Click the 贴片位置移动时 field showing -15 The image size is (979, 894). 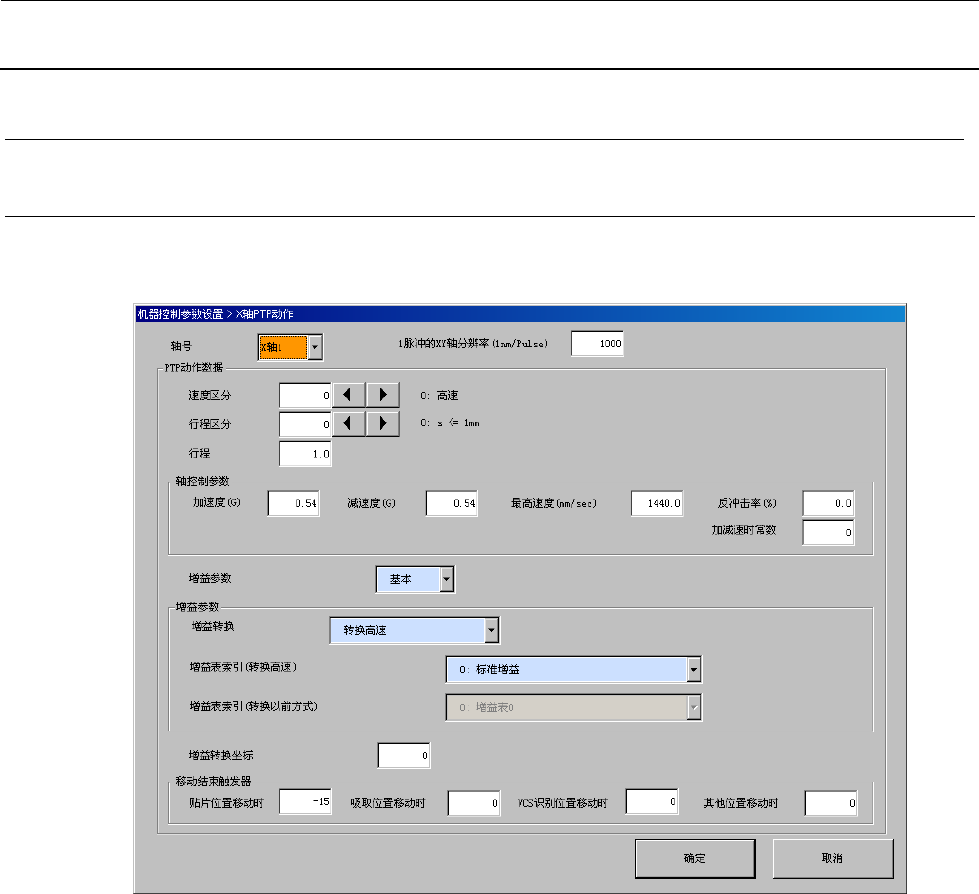pyautogui.click(x=306, y=803)
